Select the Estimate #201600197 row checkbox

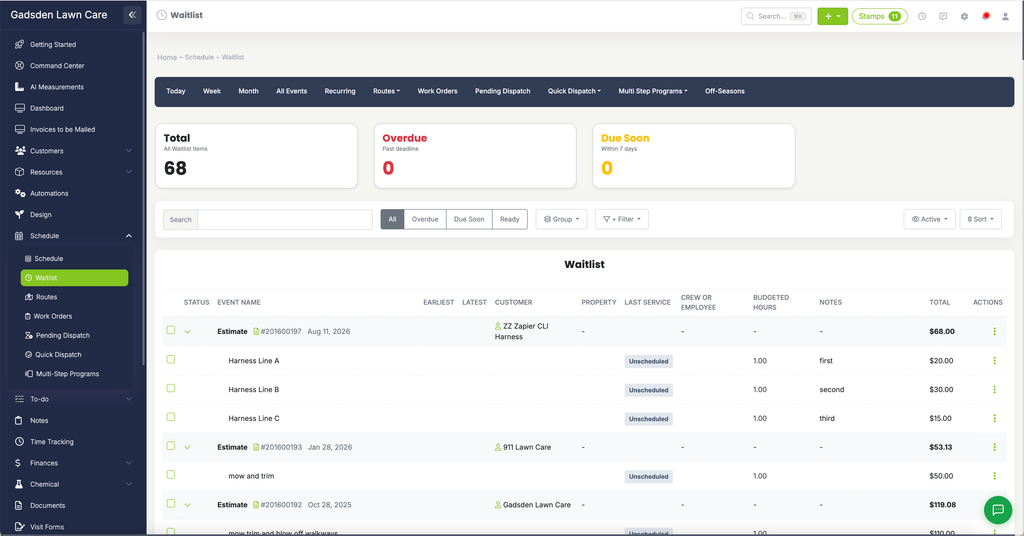[171, 330]
